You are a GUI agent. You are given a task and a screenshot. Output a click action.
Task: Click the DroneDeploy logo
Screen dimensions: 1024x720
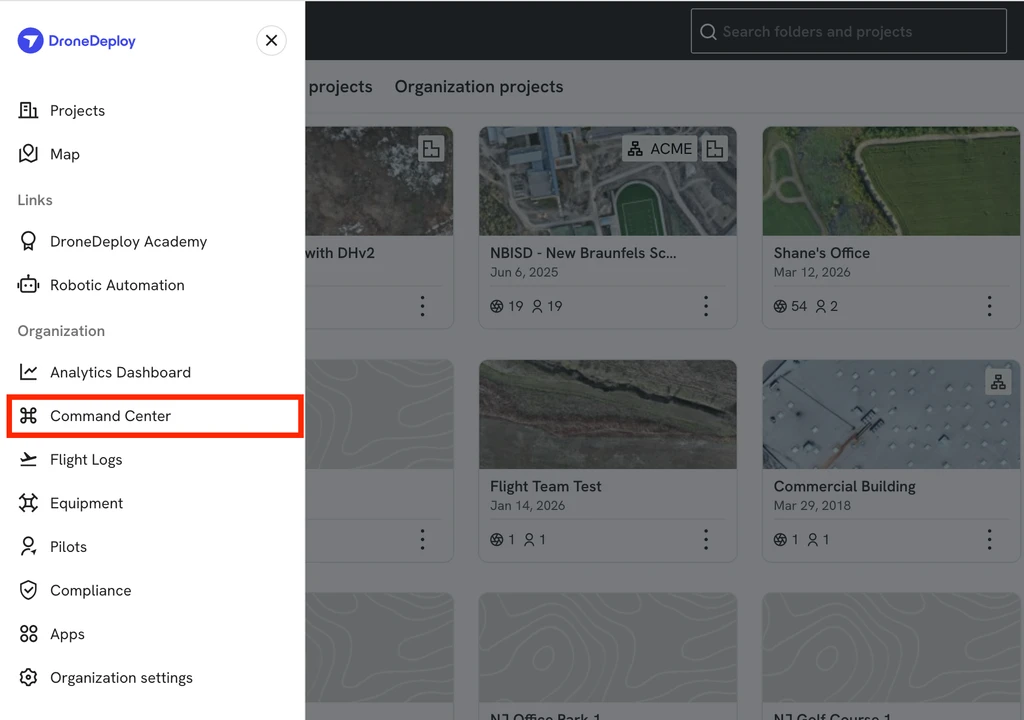[x=76, y=41]
